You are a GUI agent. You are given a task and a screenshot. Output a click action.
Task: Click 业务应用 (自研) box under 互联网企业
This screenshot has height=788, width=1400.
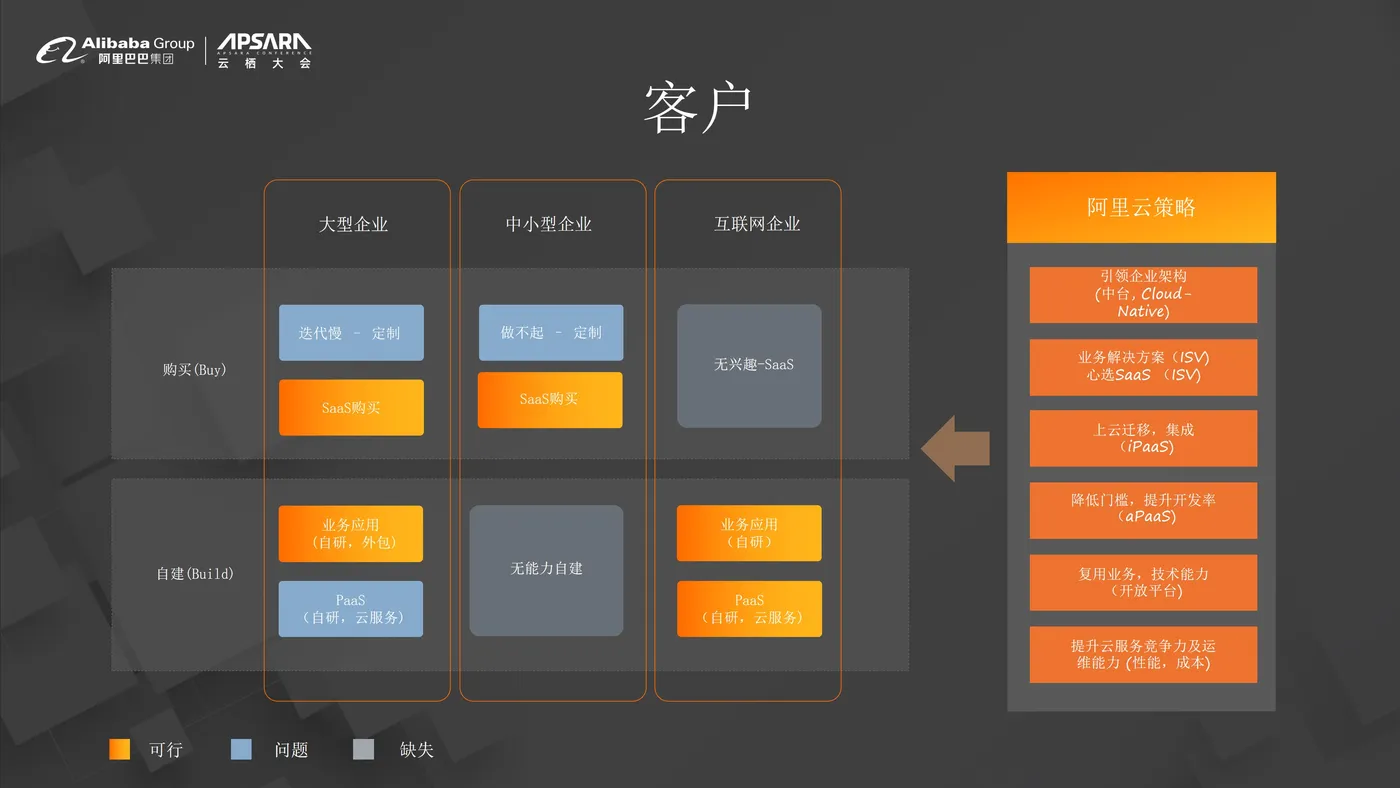tap(750, 533)
